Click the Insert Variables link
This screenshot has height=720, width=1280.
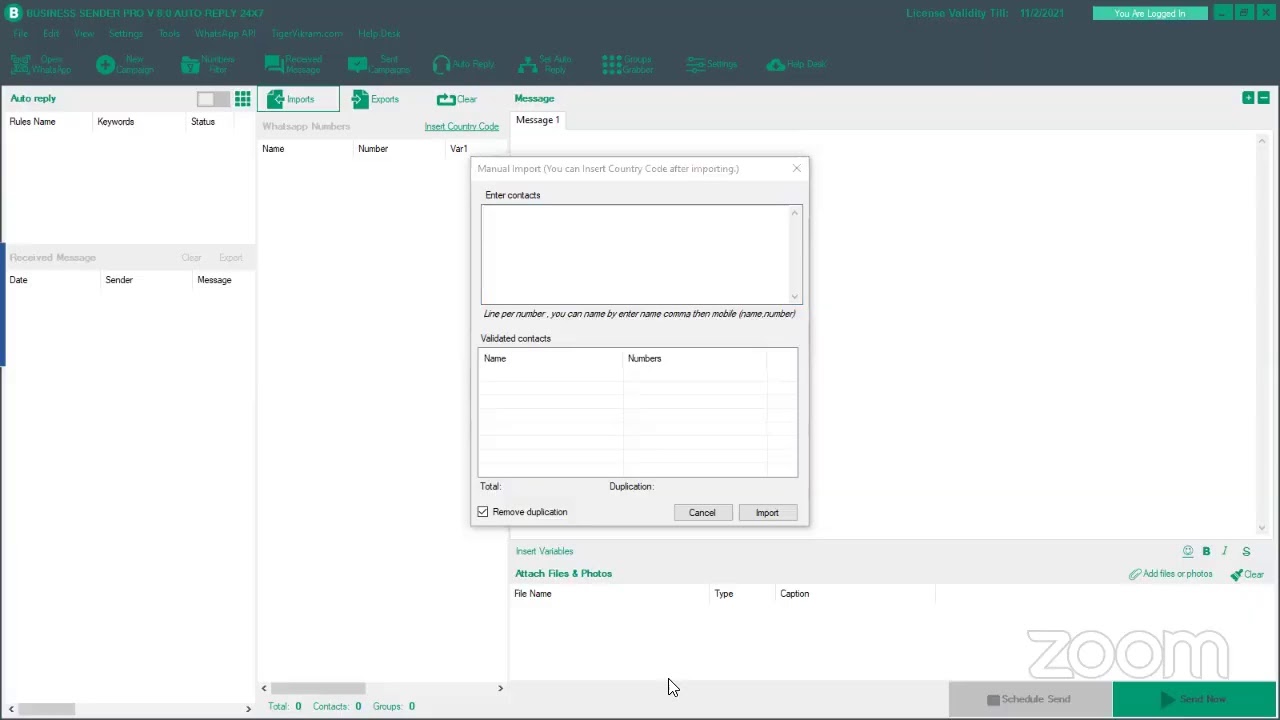(x=544, y=551)
